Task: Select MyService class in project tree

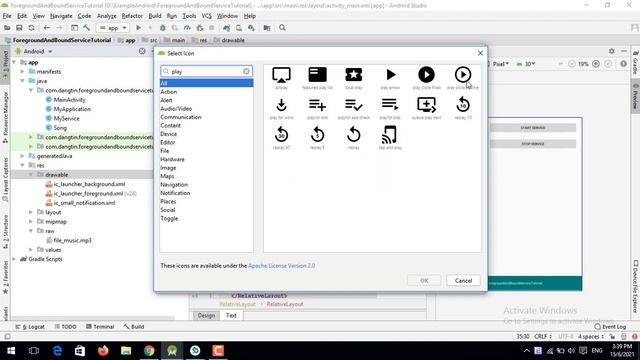Action: (67, 118)
